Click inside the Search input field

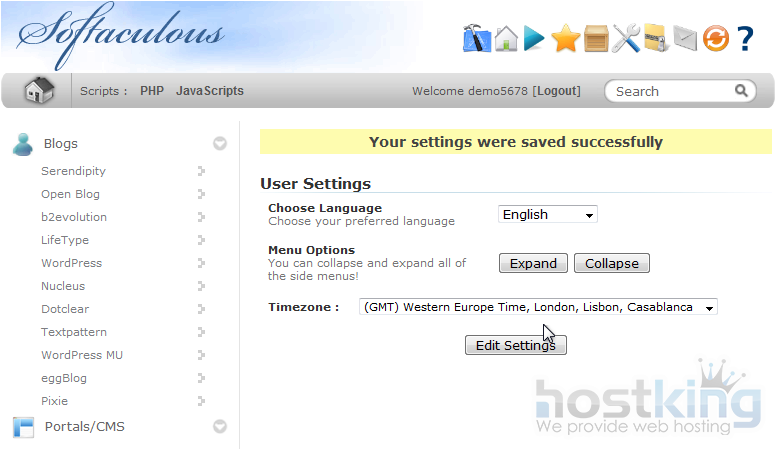[672, 91]
